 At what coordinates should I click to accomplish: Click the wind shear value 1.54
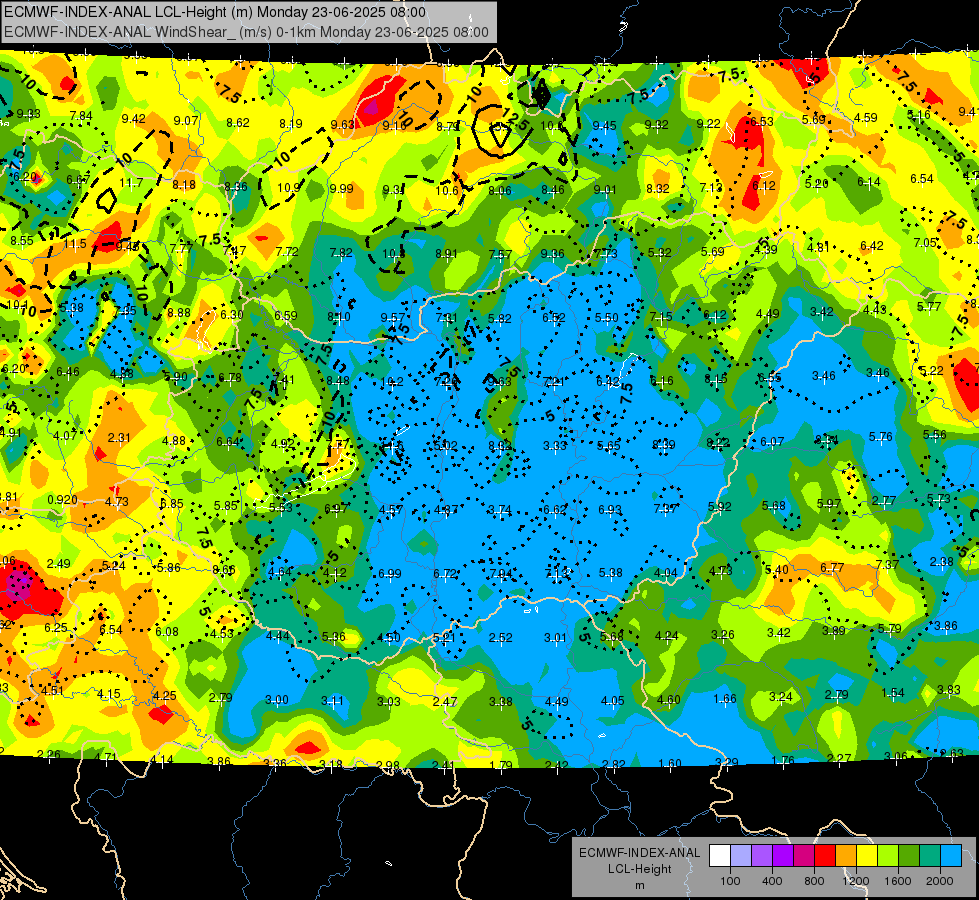893,693
